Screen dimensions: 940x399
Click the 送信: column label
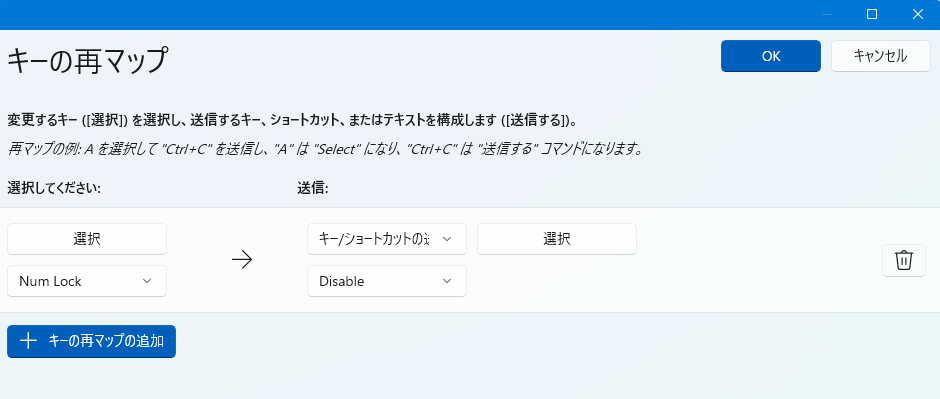(313, 188)
